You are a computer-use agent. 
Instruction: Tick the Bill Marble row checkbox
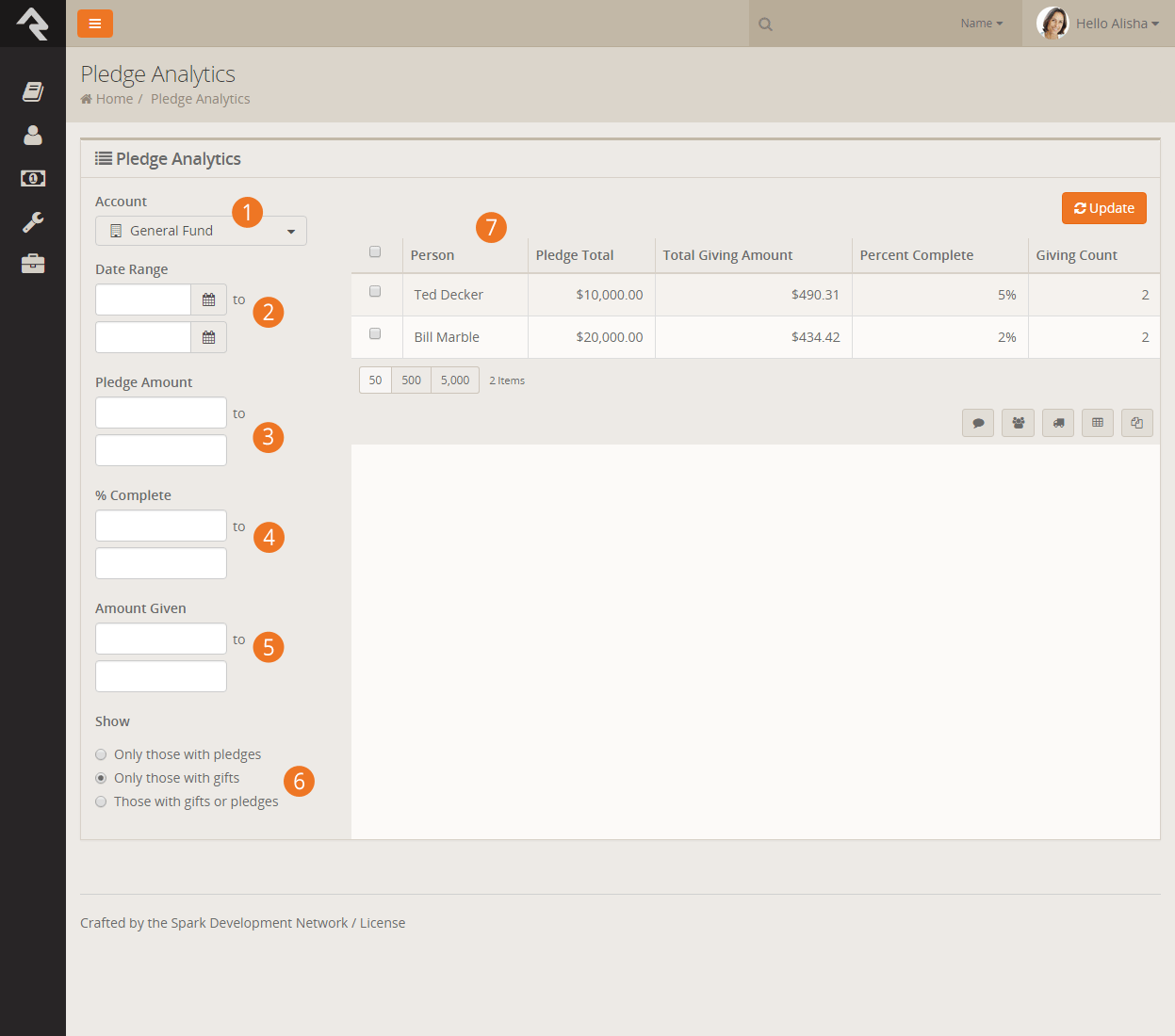point(375,334)
